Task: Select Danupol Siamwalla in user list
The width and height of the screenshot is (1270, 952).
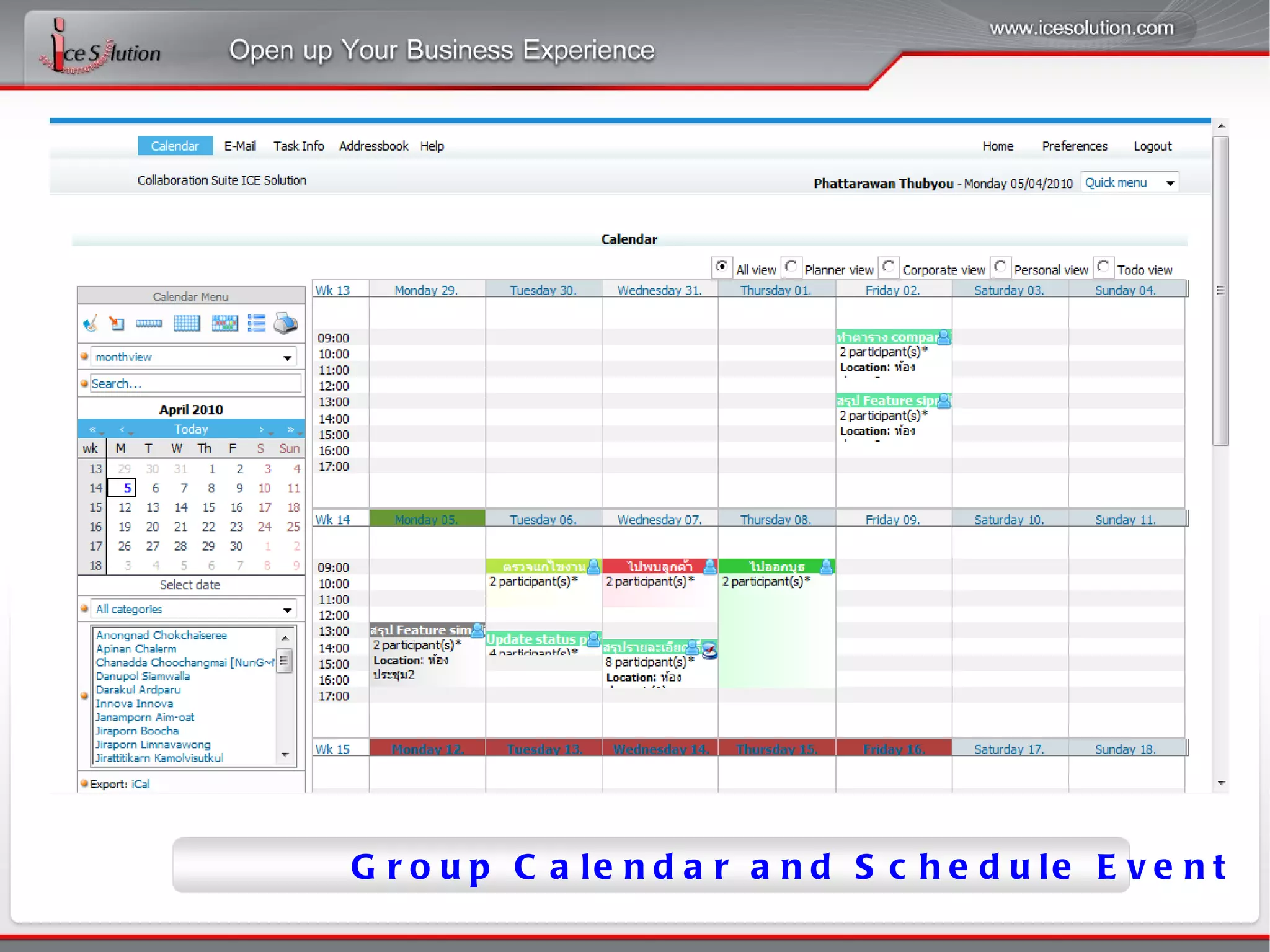Action: pos(143,677)
